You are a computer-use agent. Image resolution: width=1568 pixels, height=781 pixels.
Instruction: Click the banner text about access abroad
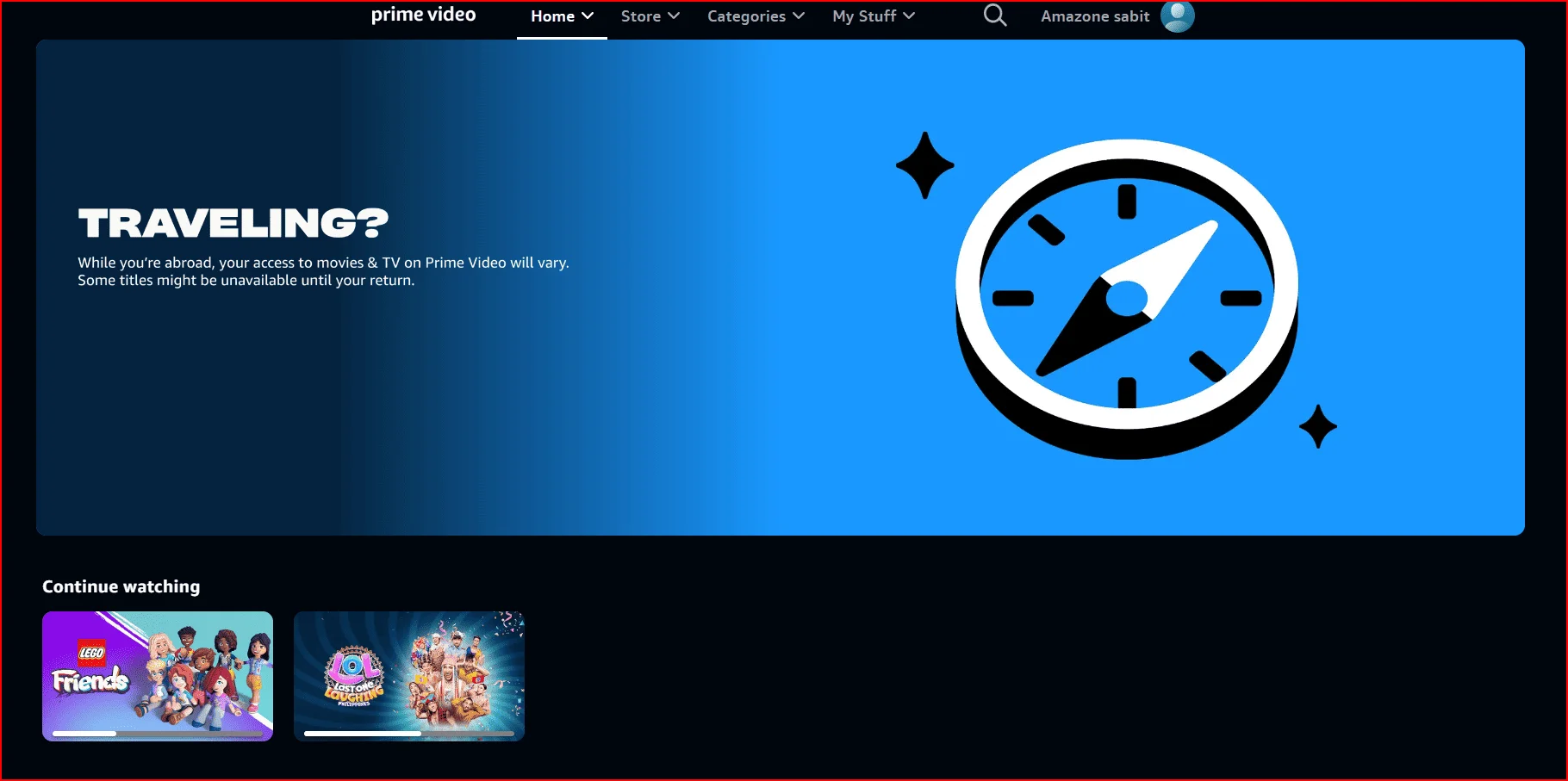point(323,271)
